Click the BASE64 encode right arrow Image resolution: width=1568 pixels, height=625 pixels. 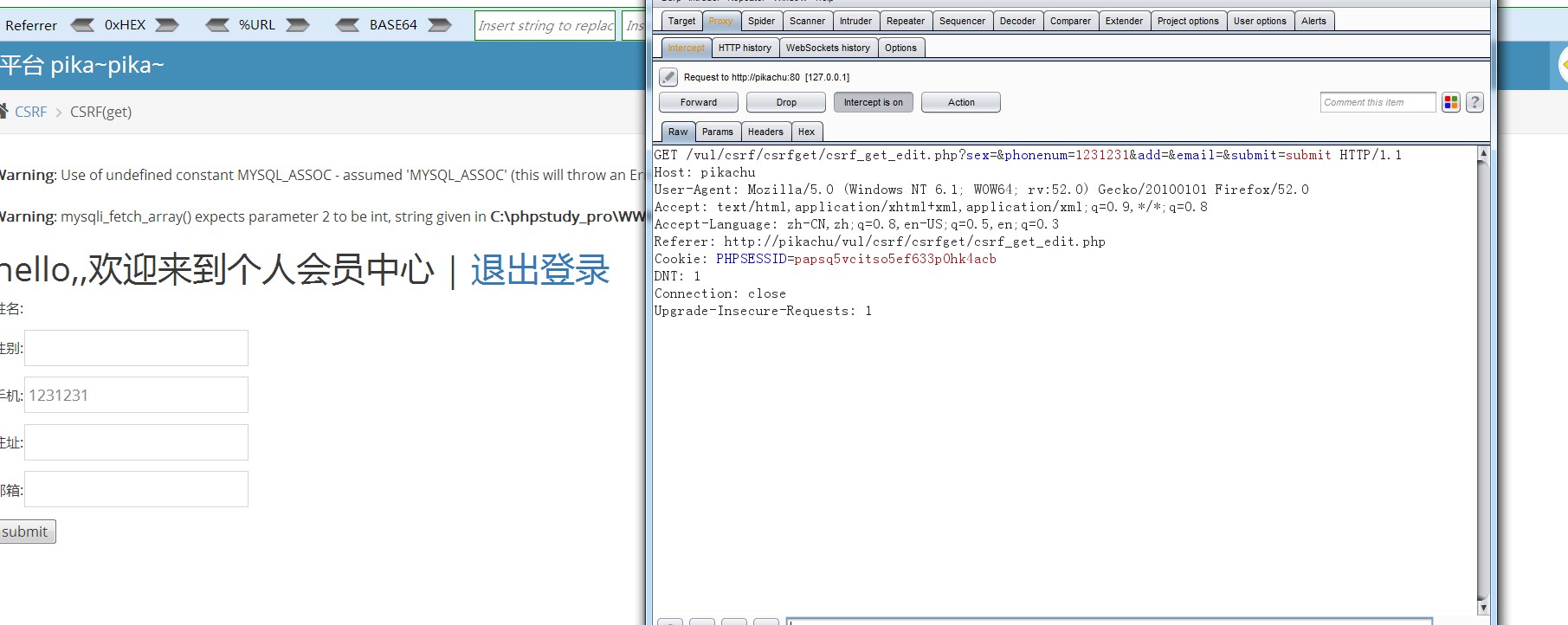(x=440, y=25)
